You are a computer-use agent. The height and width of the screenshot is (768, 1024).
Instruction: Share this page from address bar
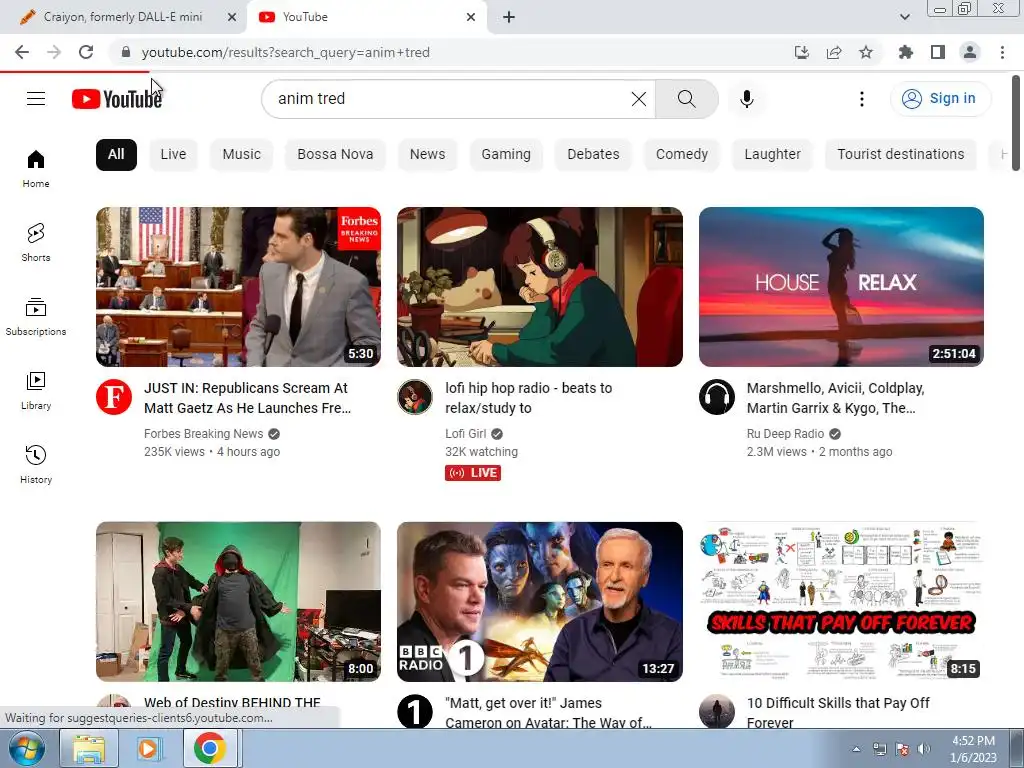click(x=834, y=52)
